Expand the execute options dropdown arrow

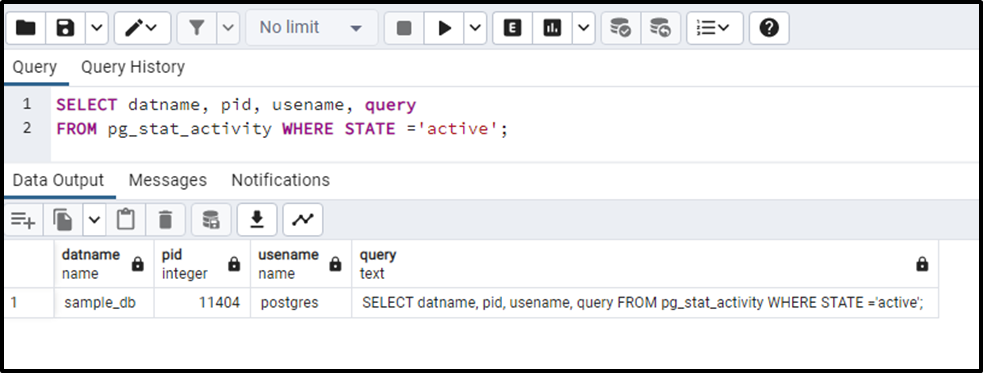[475, 28]
